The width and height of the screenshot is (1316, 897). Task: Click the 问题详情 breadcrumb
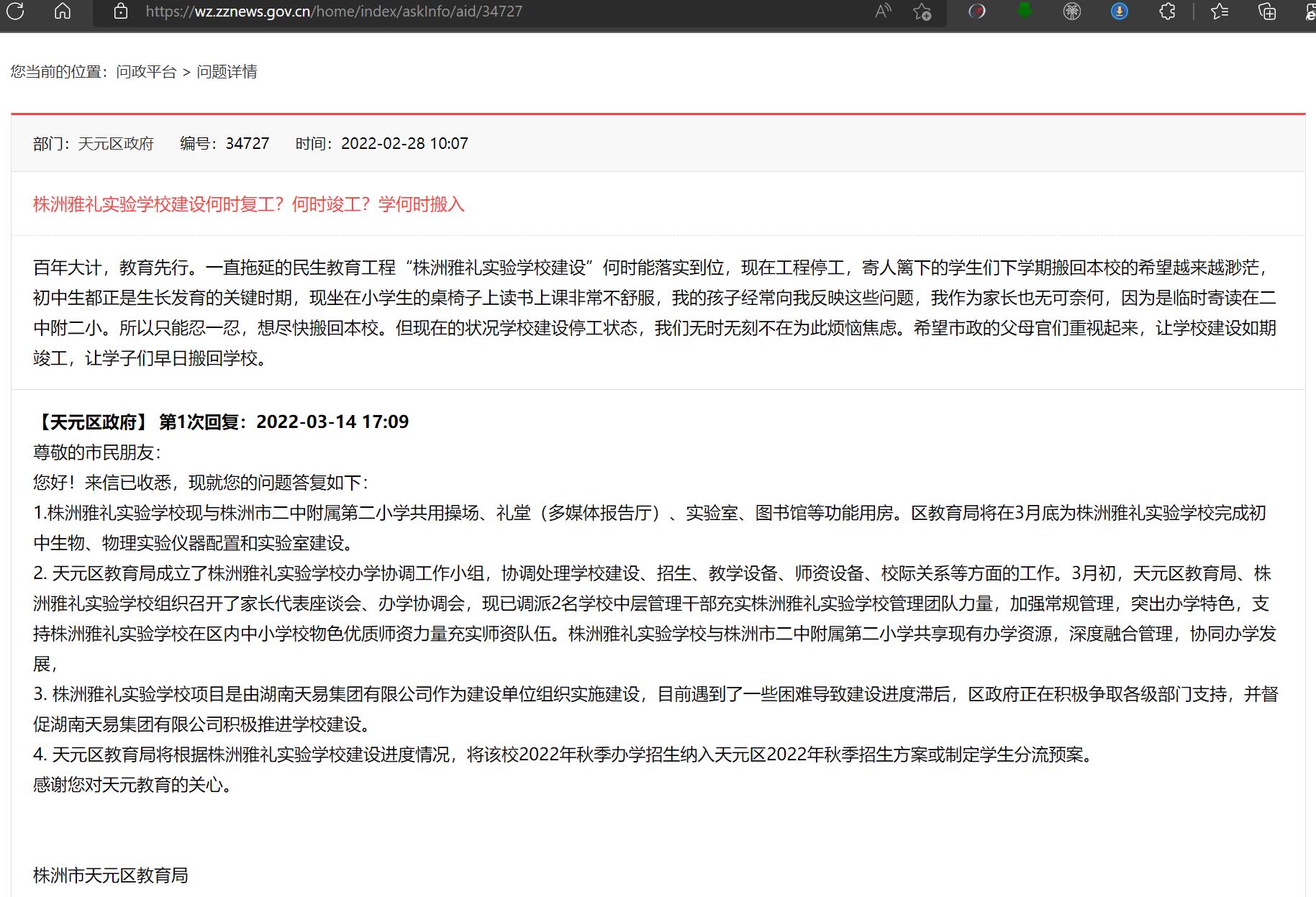227,72
